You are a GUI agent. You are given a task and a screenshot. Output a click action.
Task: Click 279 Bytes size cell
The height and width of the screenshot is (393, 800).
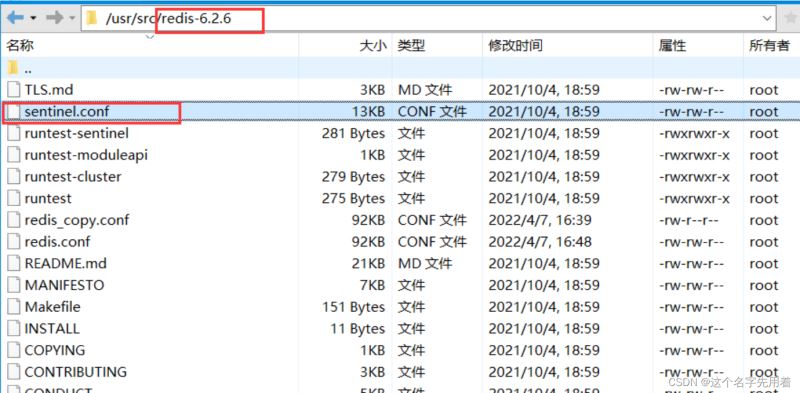click(353, 177)
